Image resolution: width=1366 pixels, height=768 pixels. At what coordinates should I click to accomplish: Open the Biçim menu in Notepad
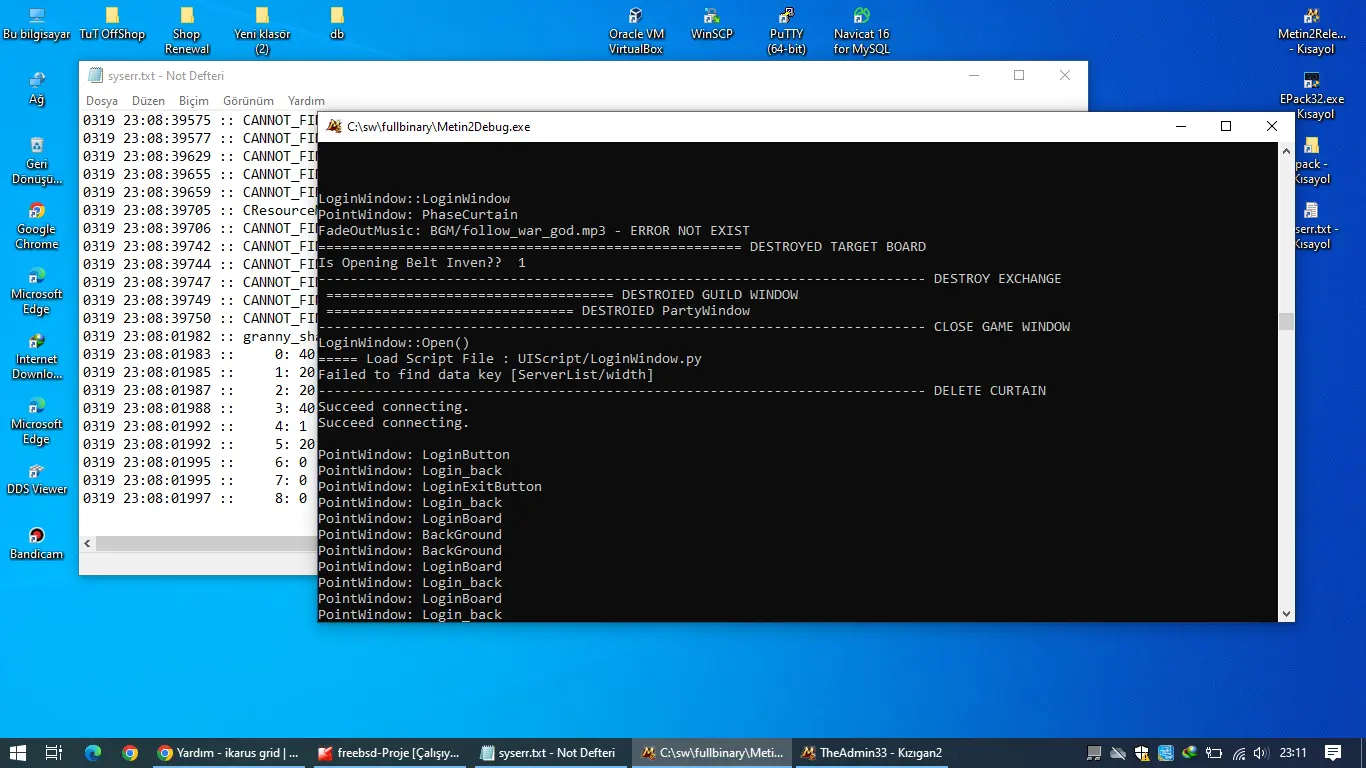[194, 101]
